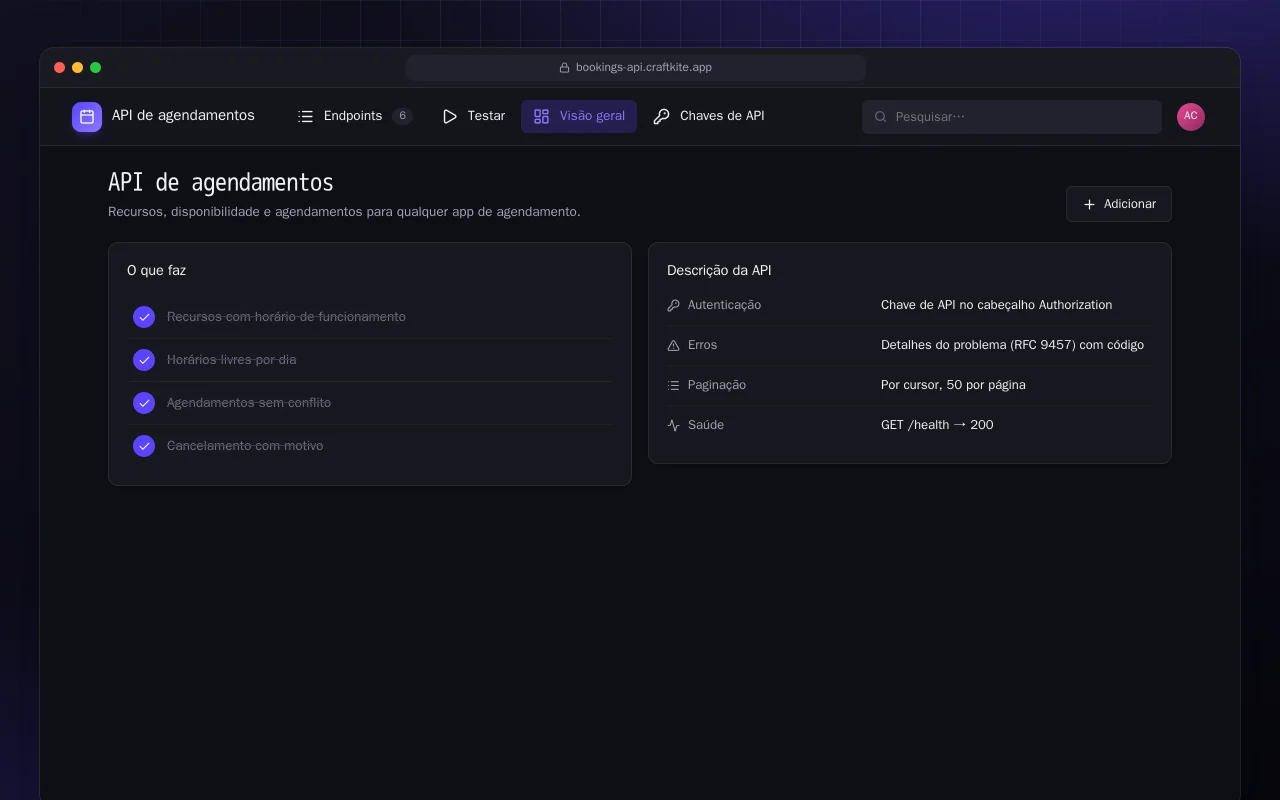Image resolution: width=1280 pixels, height=800 pixels.
Task: Click the Endpoints count badge "6"
Action: coord(403,116)
